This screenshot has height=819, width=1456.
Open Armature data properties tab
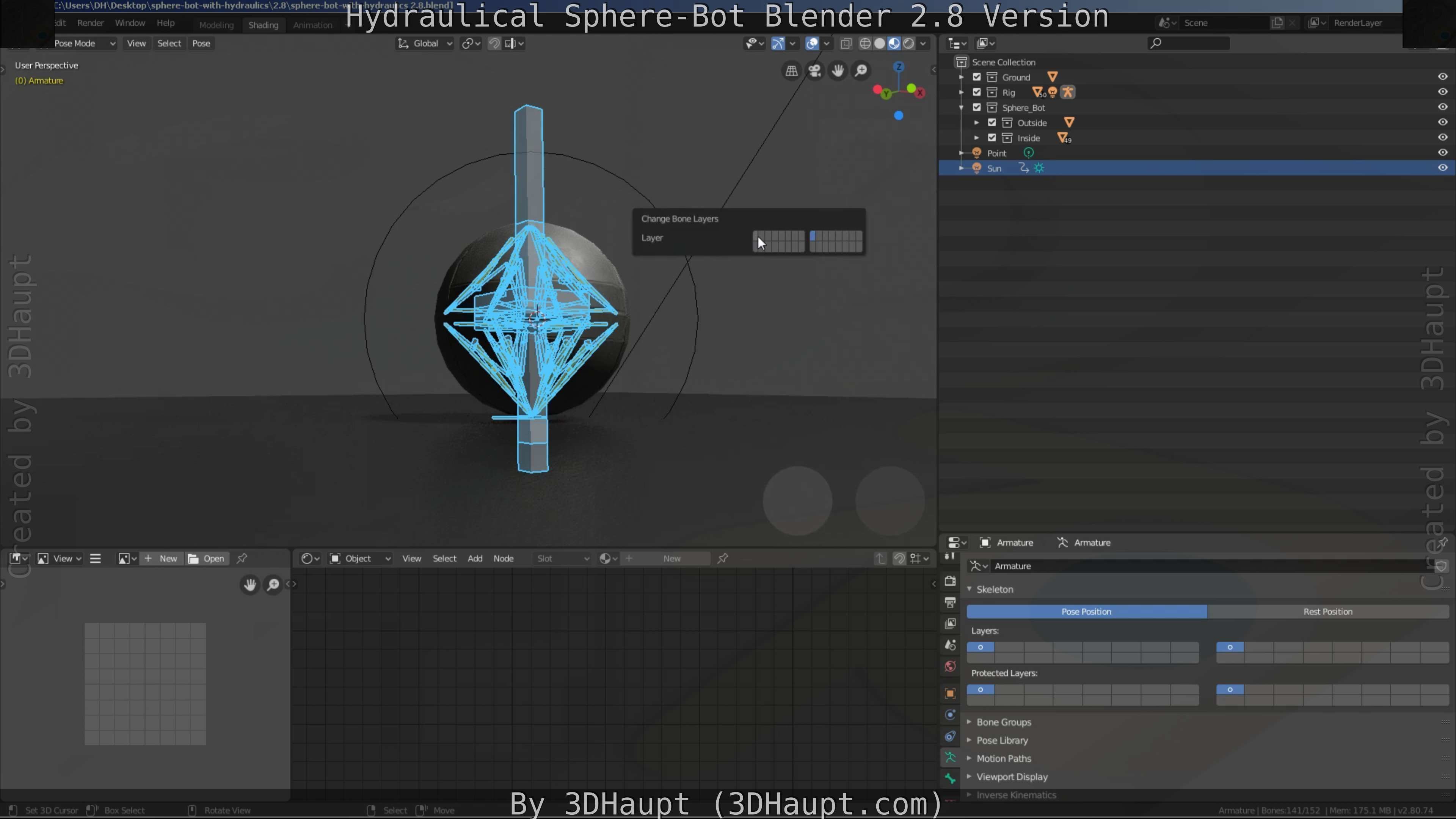(950, 758)
